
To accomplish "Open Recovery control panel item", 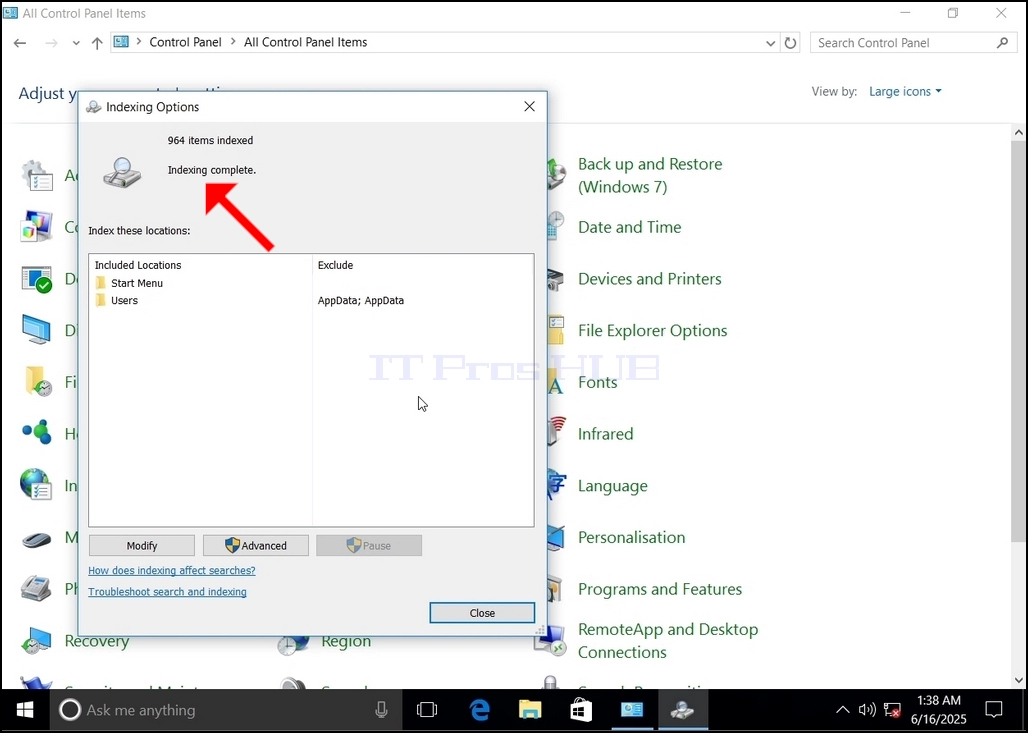I will coord(96,641).
